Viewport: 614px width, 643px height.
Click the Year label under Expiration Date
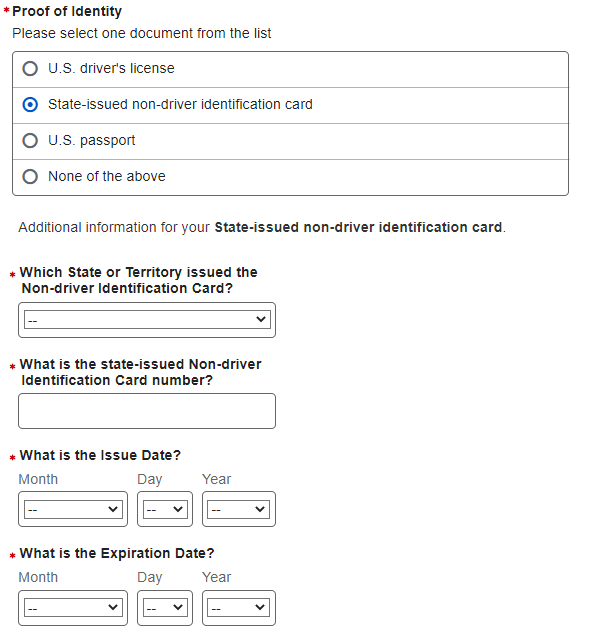pos(216,577)
